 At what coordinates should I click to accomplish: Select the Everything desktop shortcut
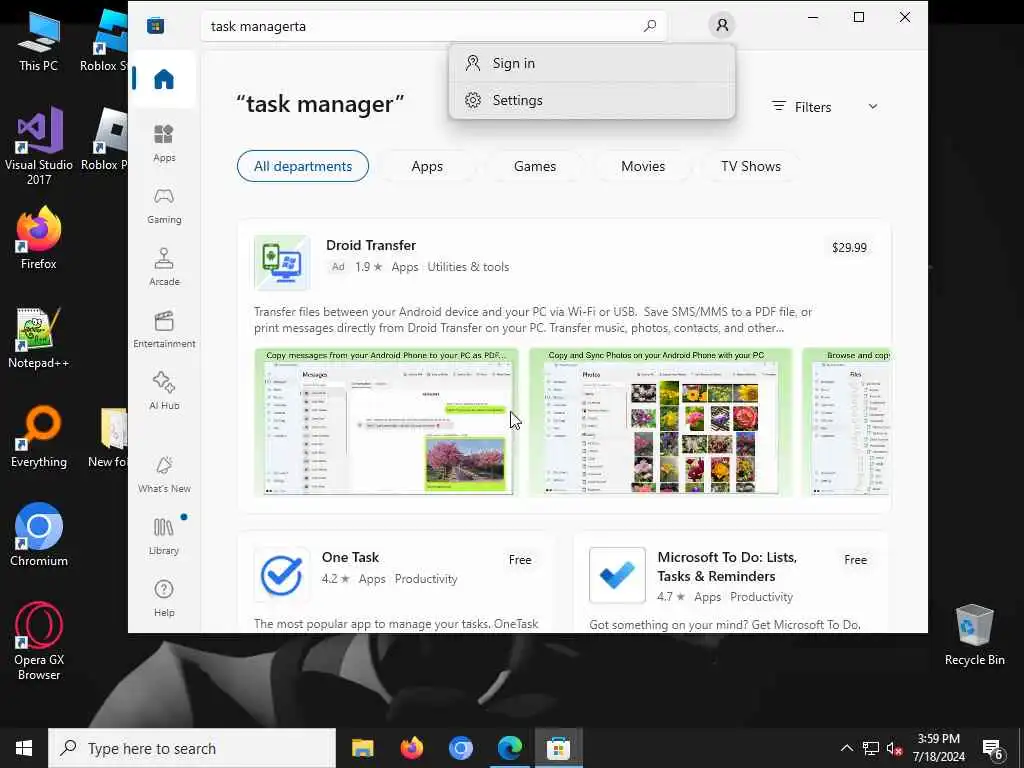coord(39,436)
